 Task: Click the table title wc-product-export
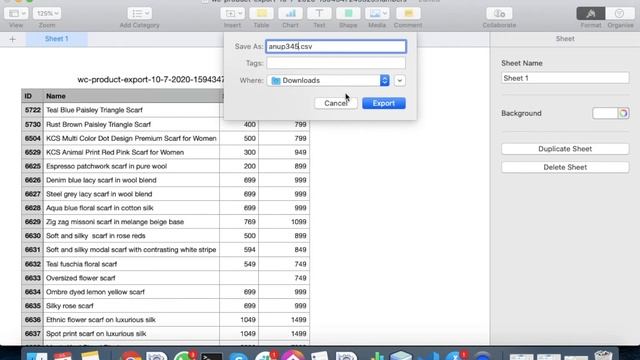pyautogui.click(x=151, y=80)
